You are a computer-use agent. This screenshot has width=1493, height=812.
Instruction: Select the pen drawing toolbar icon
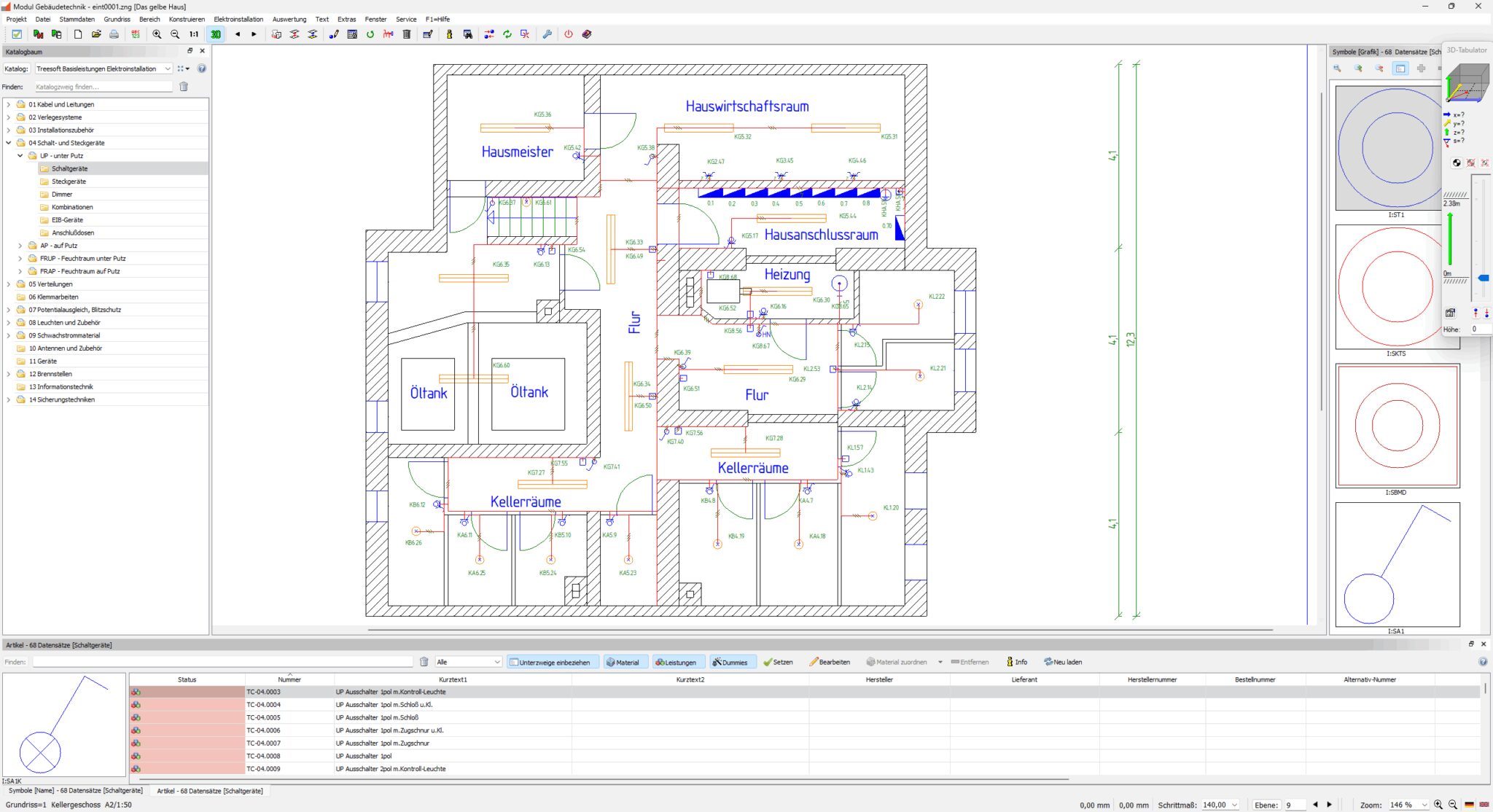pyautogui.click(x=334, y=34)
